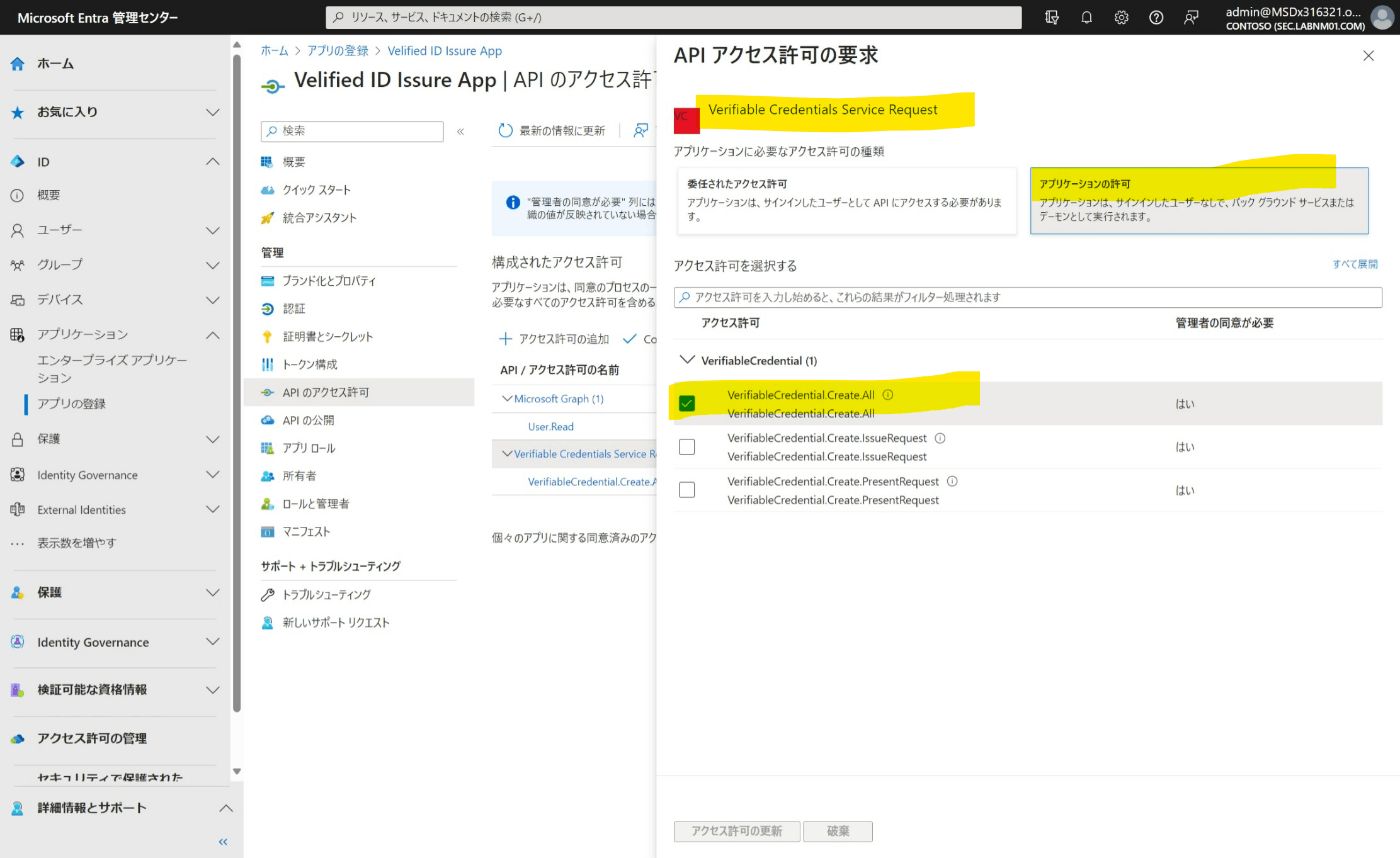Check VerifiableCredential.Create.IssueRequest checkbox
This screenshot has width=1400, height=858.
pos(687,447)
